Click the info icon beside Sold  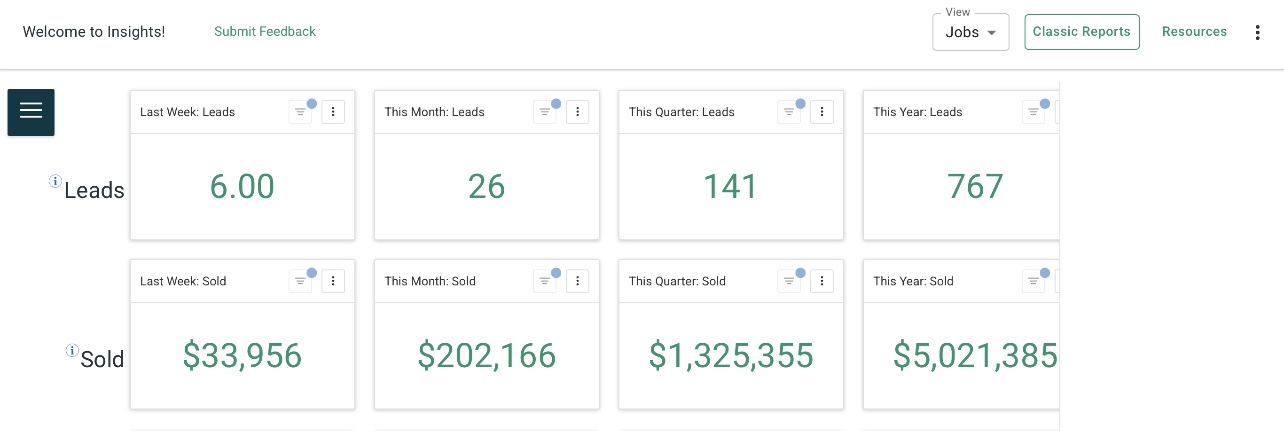point(72,350)
